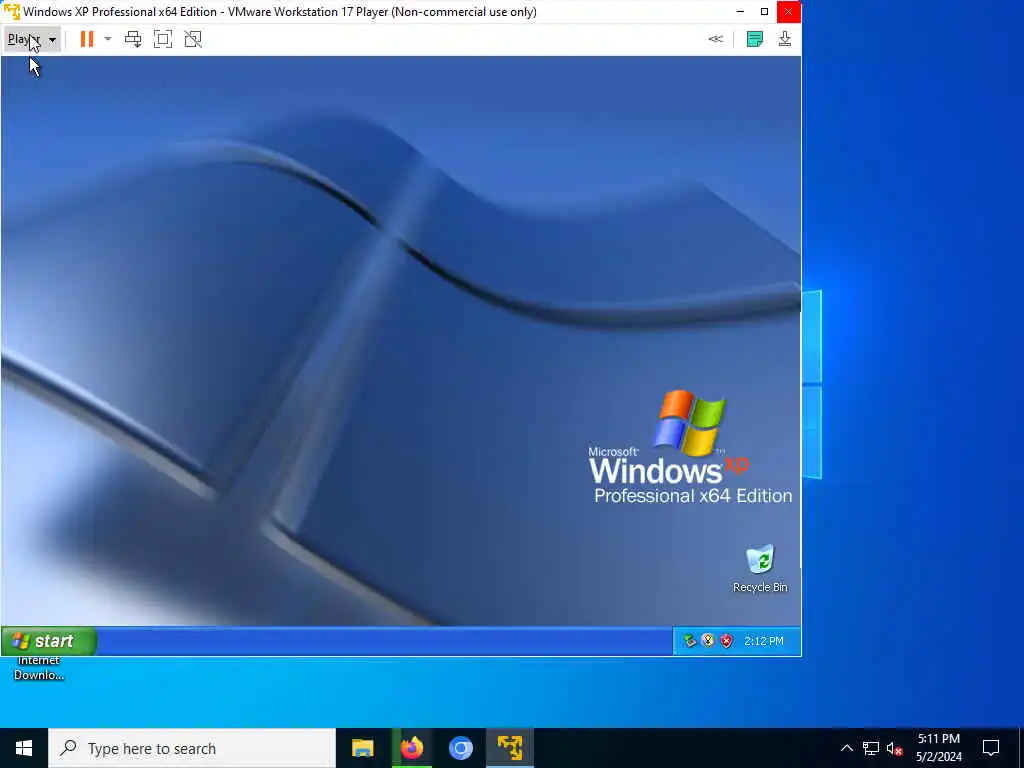Show hidden tray icons chevron
1024x768 pixels.
click(x=846, y=748)
